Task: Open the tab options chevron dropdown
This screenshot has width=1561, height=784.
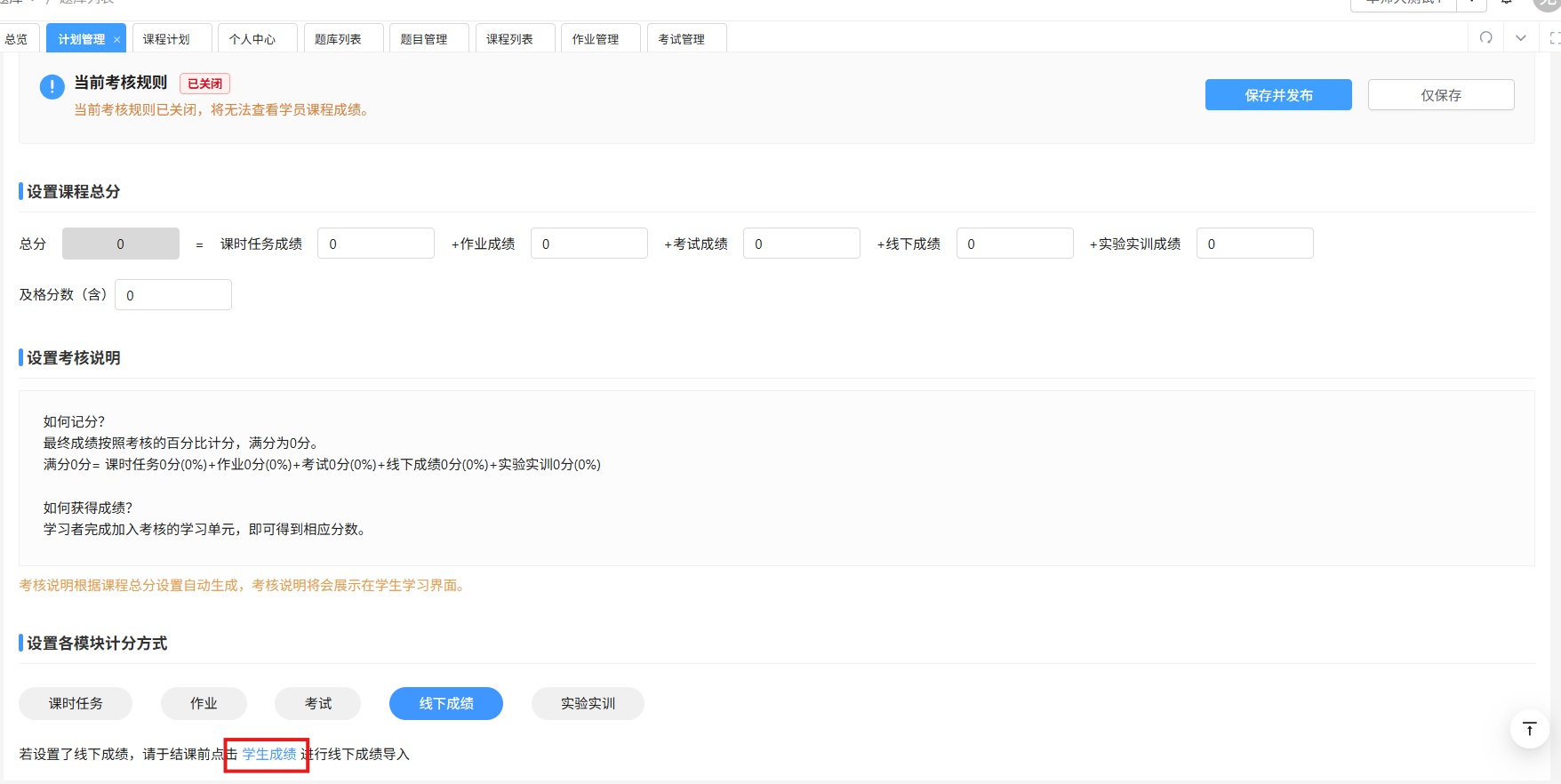Action: [x=1521, y=37]
